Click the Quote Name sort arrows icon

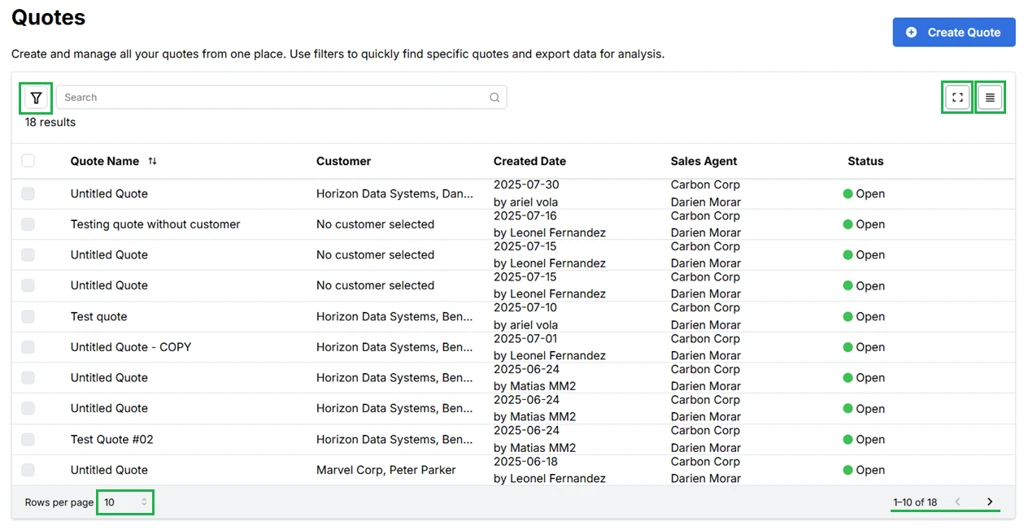152,161
